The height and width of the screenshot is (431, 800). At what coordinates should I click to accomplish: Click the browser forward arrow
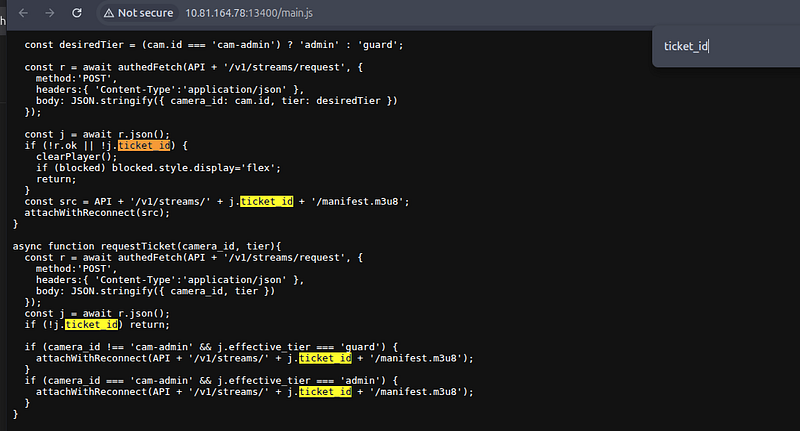(x=49, y=13)
